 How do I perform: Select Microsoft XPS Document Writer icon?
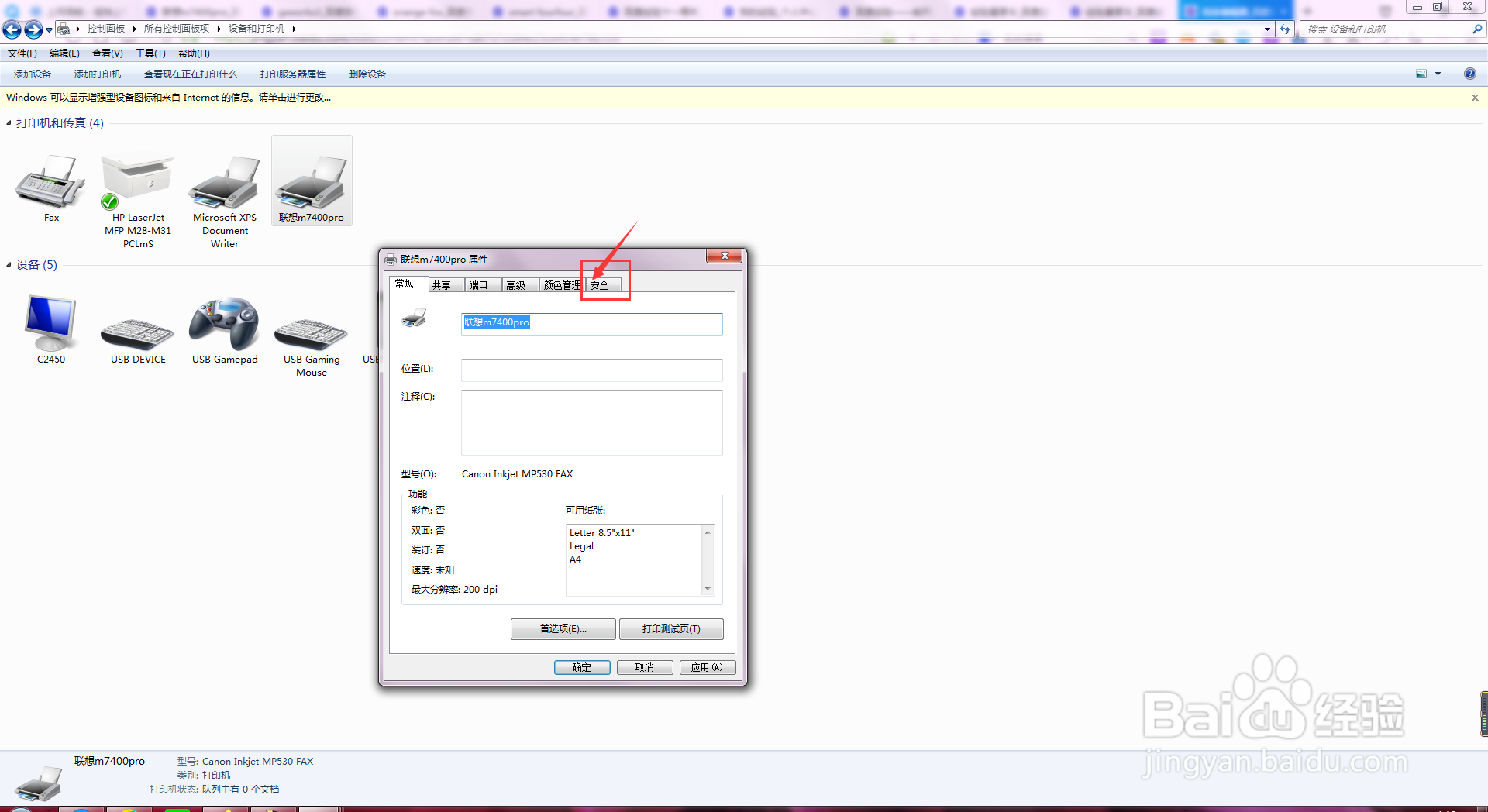coord(225,181)
